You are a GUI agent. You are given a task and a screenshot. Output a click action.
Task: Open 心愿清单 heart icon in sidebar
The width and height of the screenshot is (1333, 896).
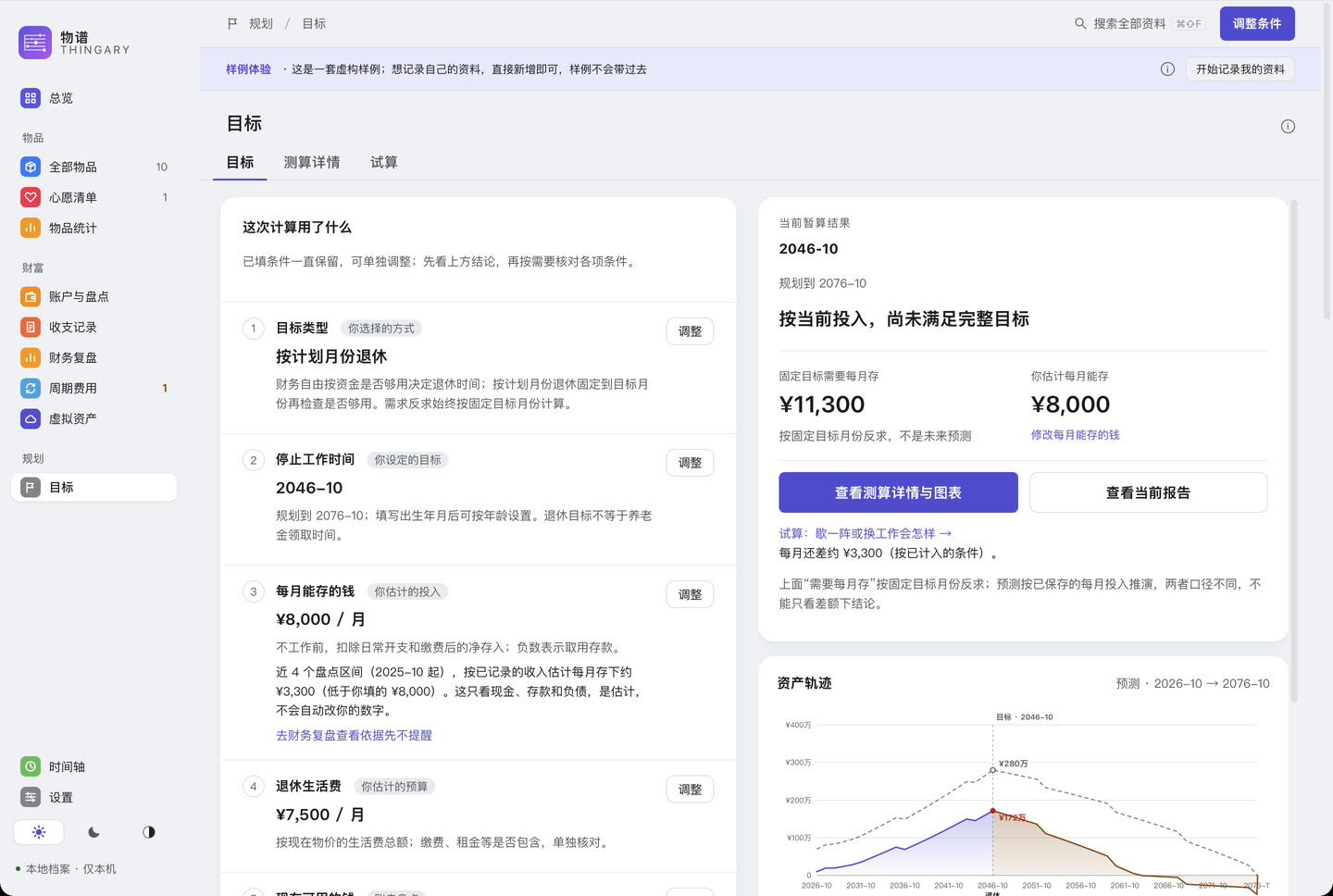[31, 197]
